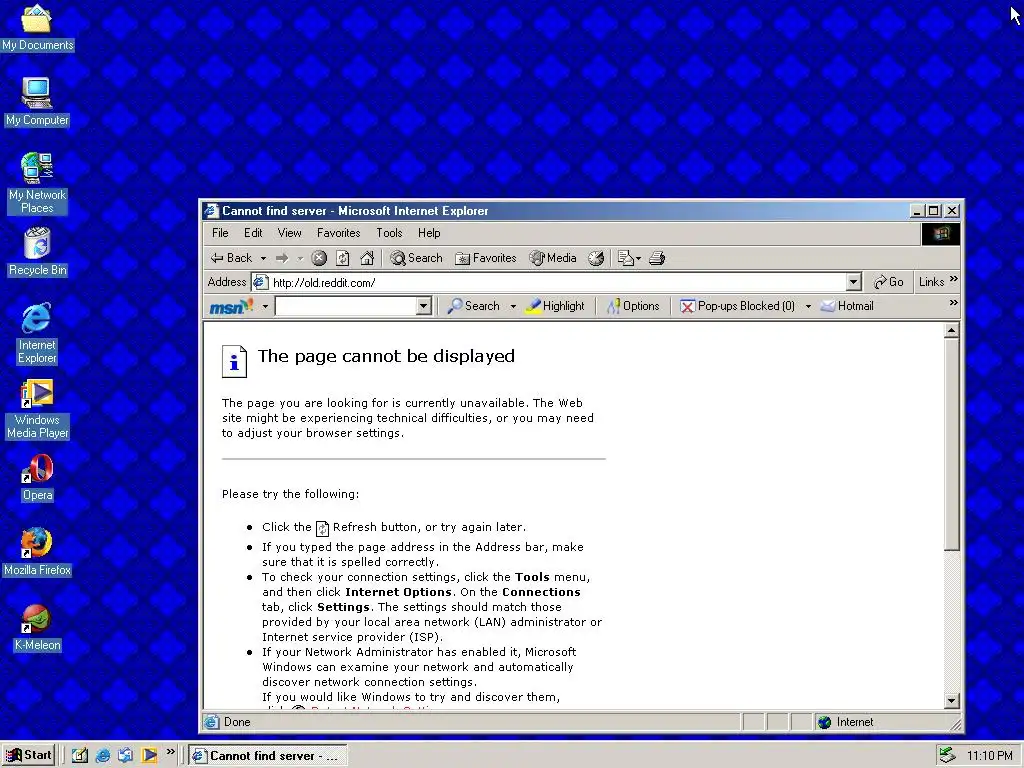Screen dimensions: 1024x768
Task: Click the Back arrow in IE toolbar
Action: [231, 258]
